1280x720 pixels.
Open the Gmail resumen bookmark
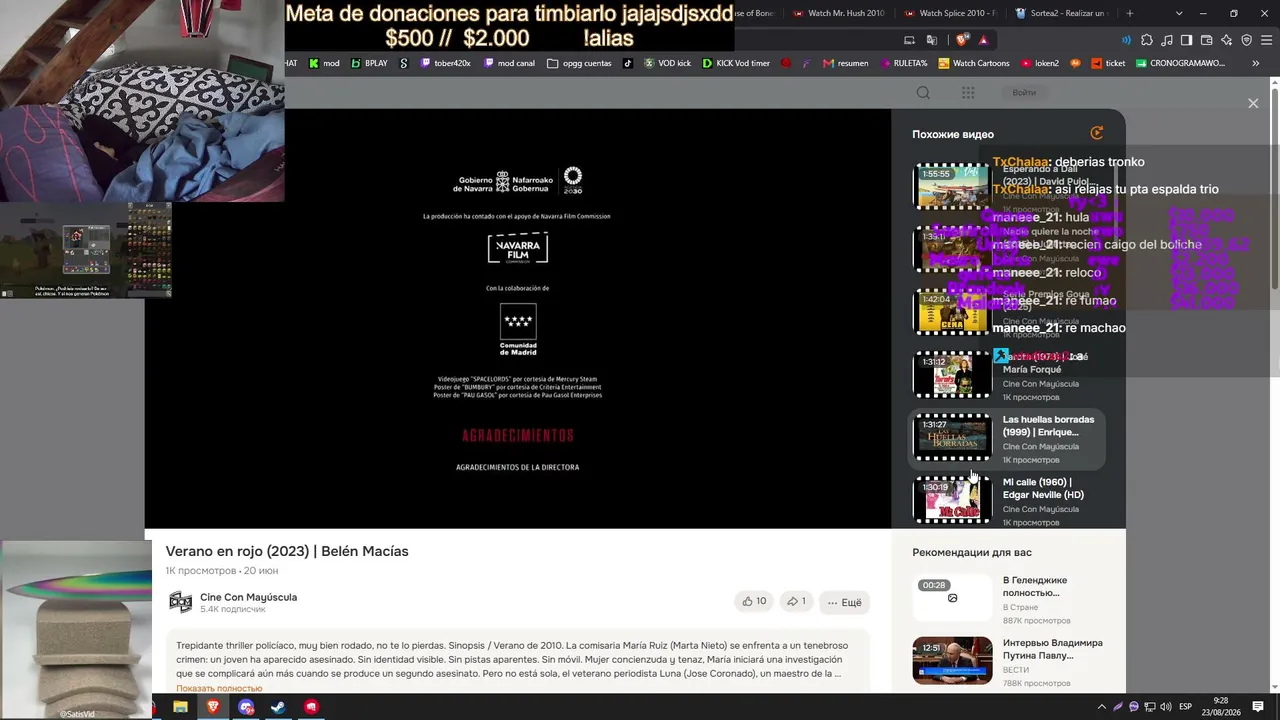pyautogui.click(x=845, y=63)
